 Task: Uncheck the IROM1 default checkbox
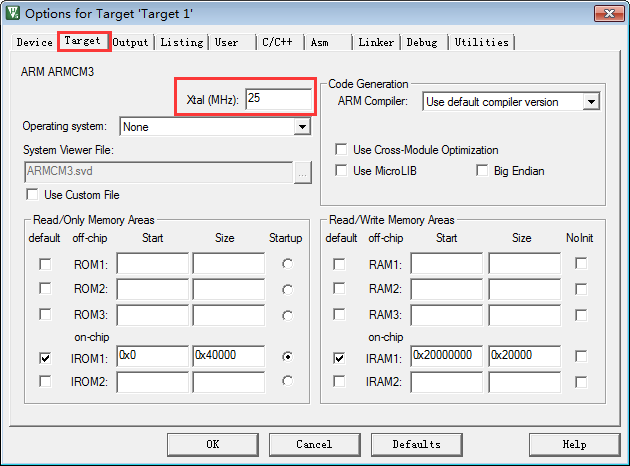click(45, 358)
